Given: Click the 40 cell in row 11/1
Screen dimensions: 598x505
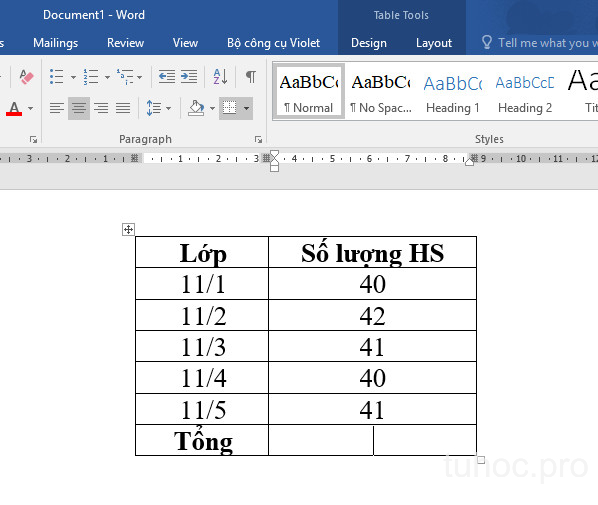Looking at the screenshot, I should pyautogui.click(x=373, y=284).
